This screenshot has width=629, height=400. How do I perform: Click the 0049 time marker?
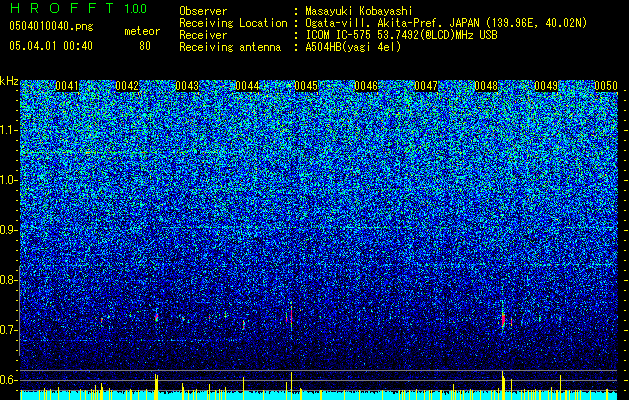(546, 86)
